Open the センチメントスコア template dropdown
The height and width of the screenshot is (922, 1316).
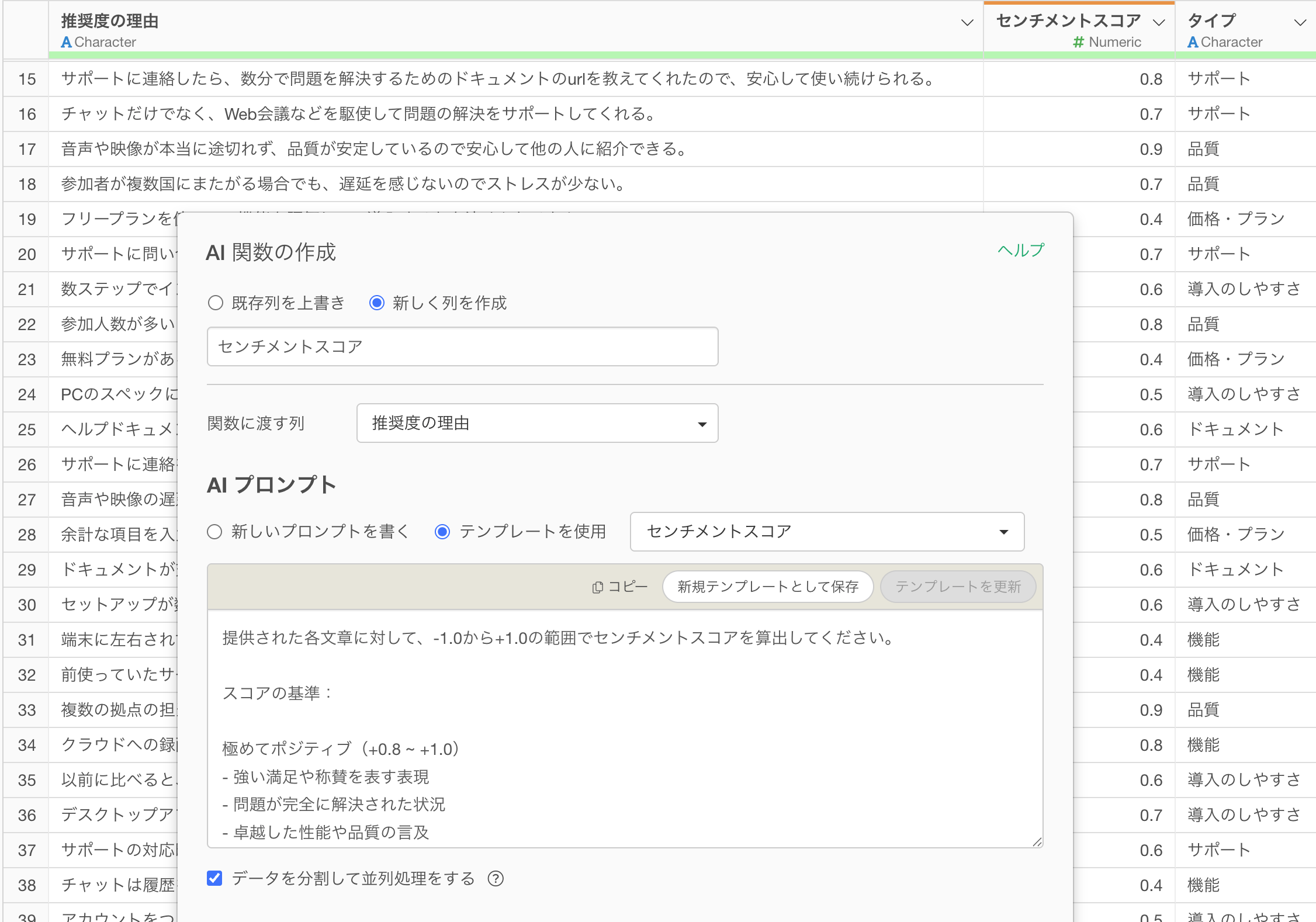click(827, 532)
